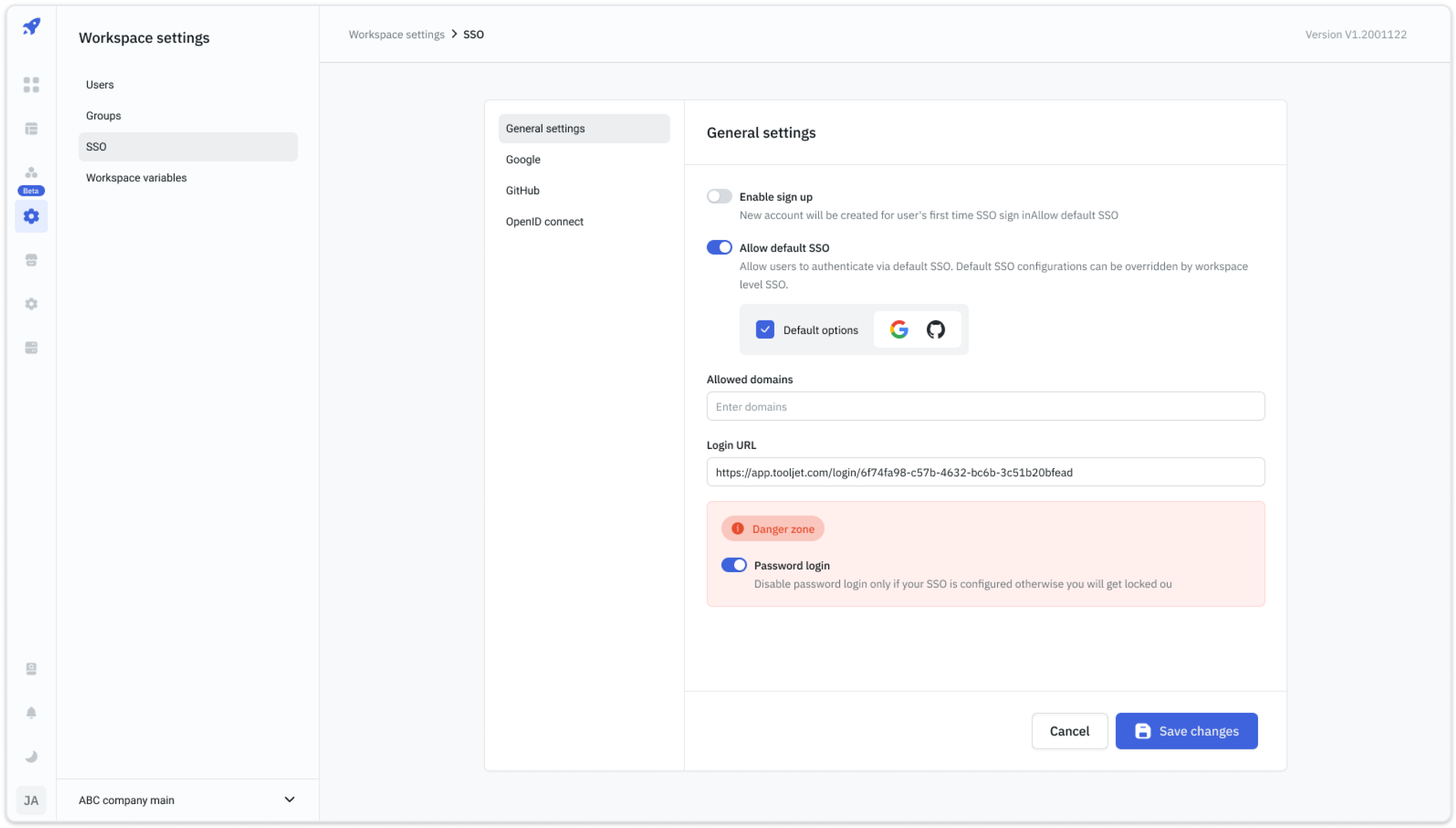Screen dimensions: 1456x828
Task: Click the GitHub icon in default options
Action: (x=935, y=329)
